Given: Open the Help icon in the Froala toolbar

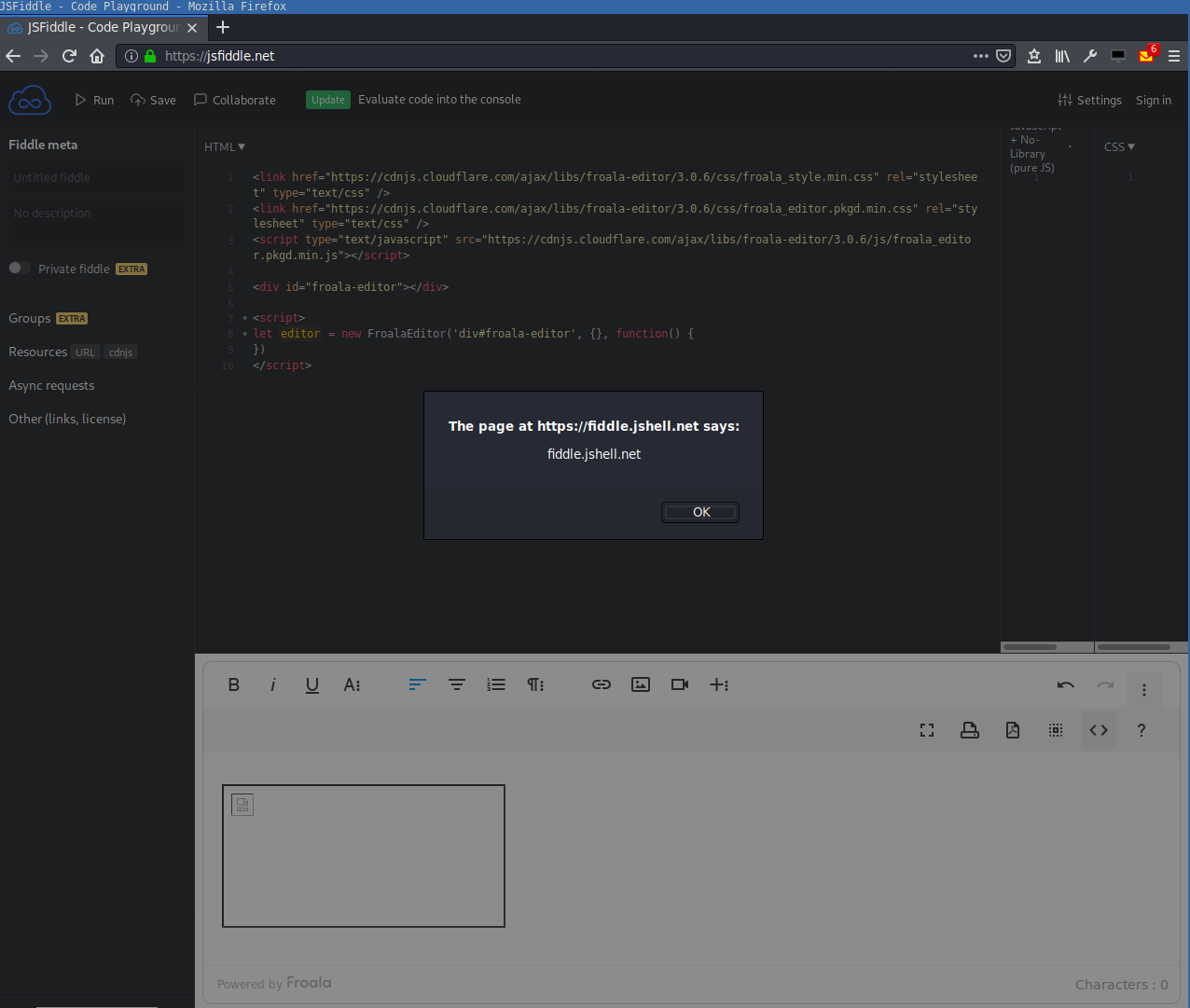Looking at the screenshot, I should pyautogui.click(x=1141, y=730).
